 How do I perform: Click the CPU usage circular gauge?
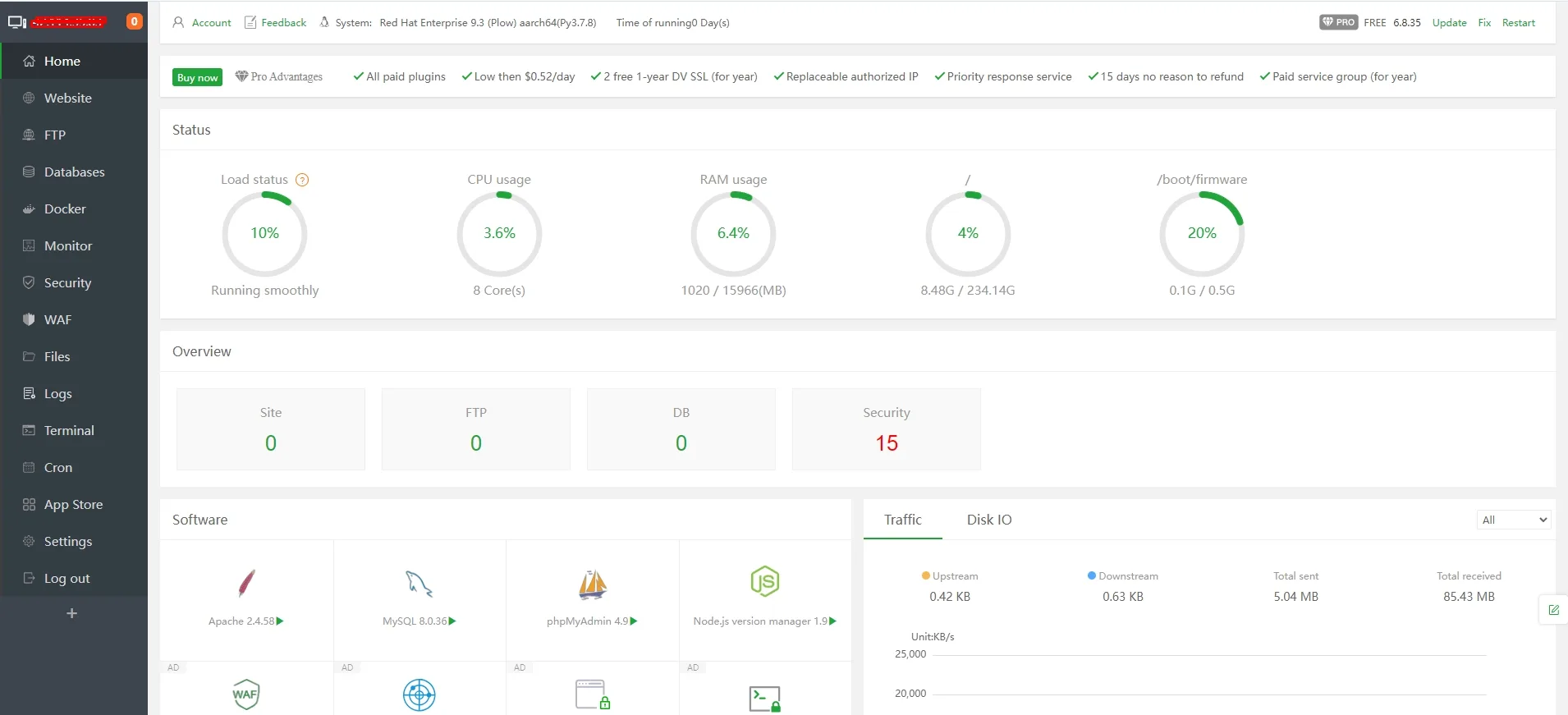[499, 234]
